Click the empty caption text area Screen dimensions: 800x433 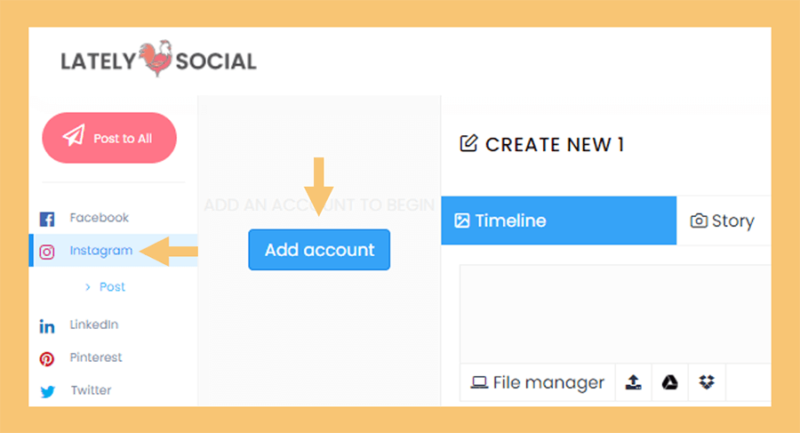pyautogui.click(x=615, y=314)
